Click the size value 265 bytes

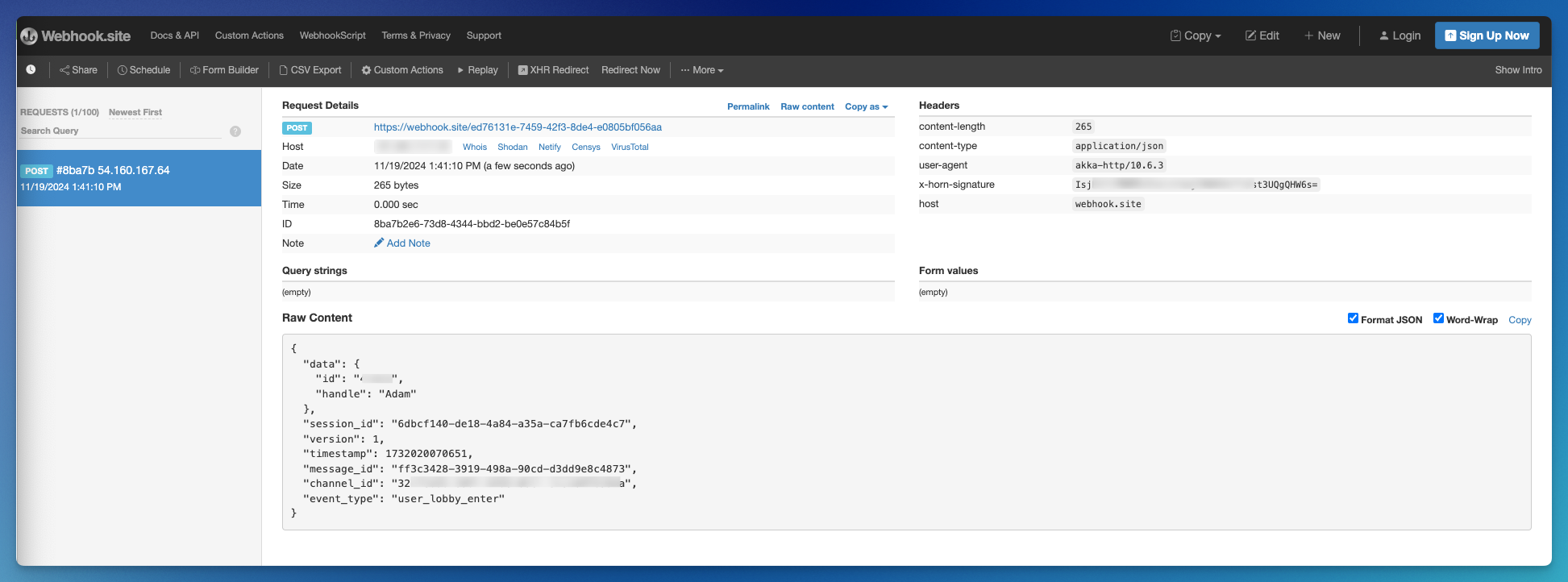tap(396, 185)
